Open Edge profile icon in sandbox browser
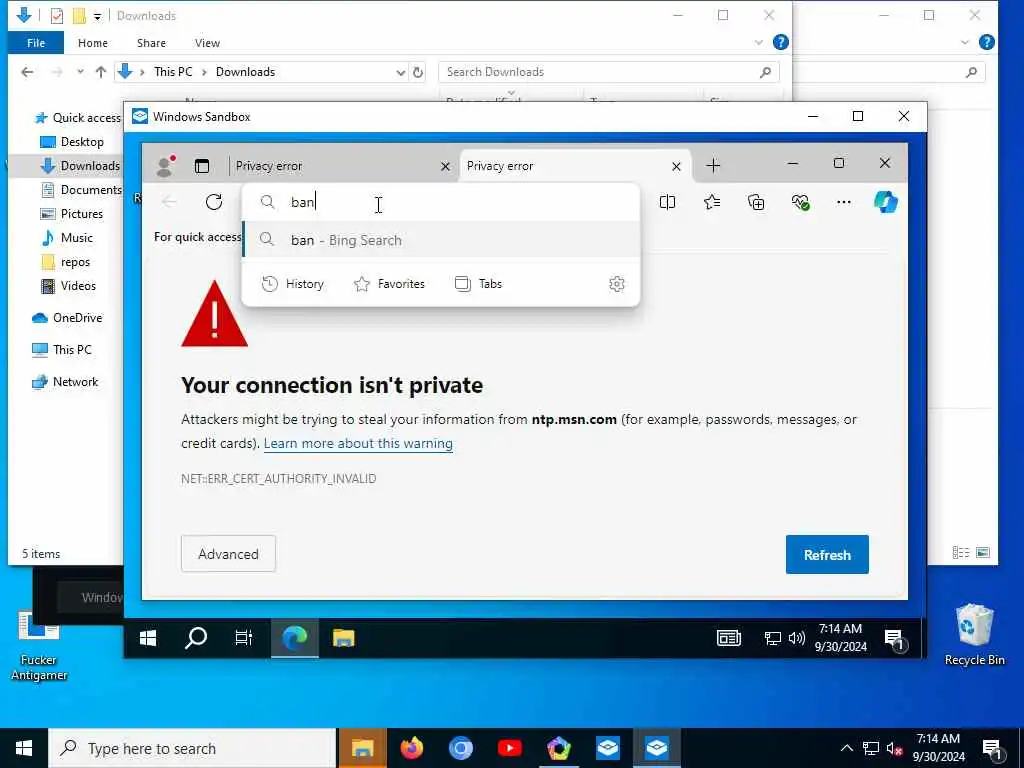The height and width of the screenshot is (768, 1024). tap(166, 166)
